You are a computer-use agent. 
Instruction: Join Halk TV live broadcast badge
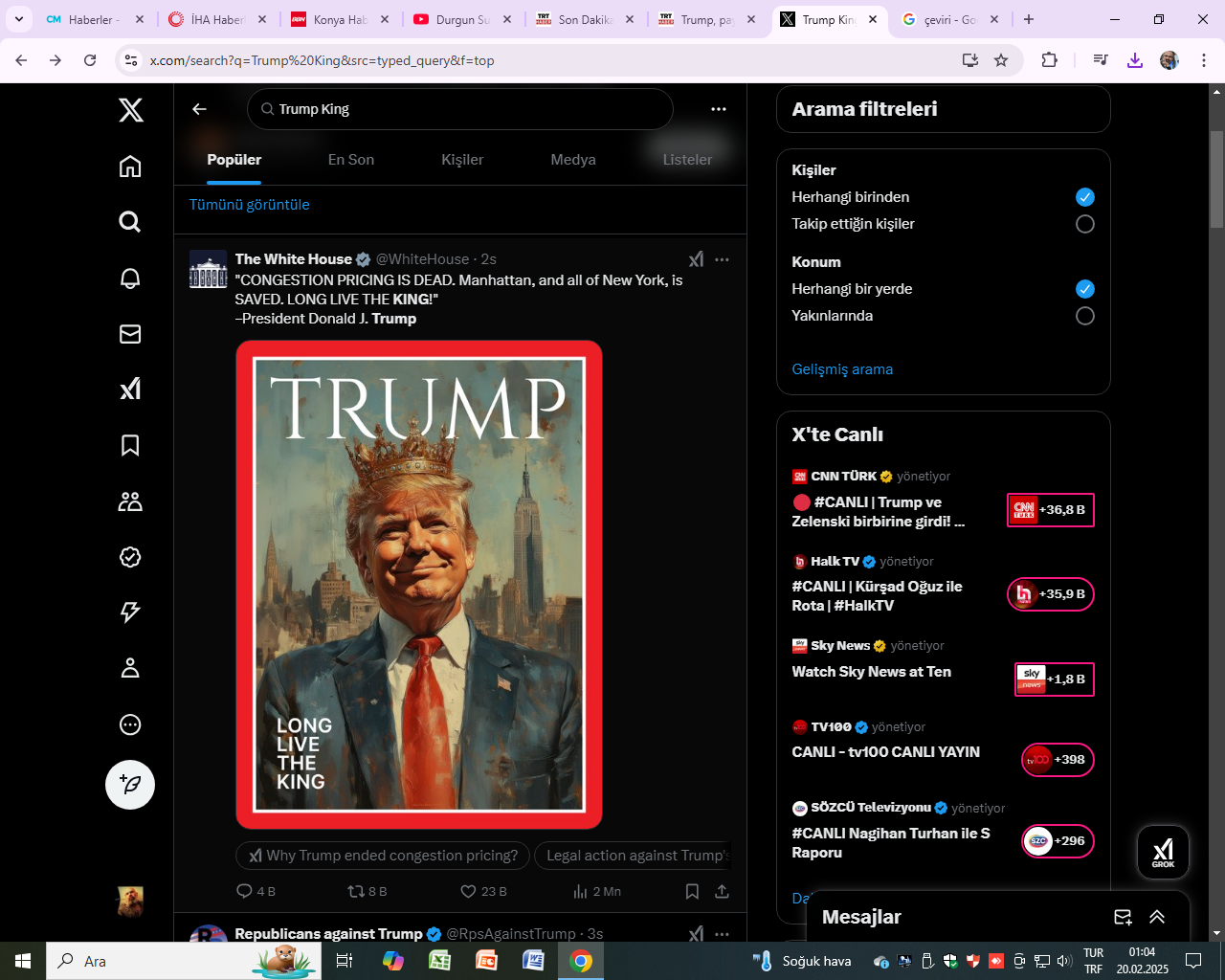tap(1051, 594)
